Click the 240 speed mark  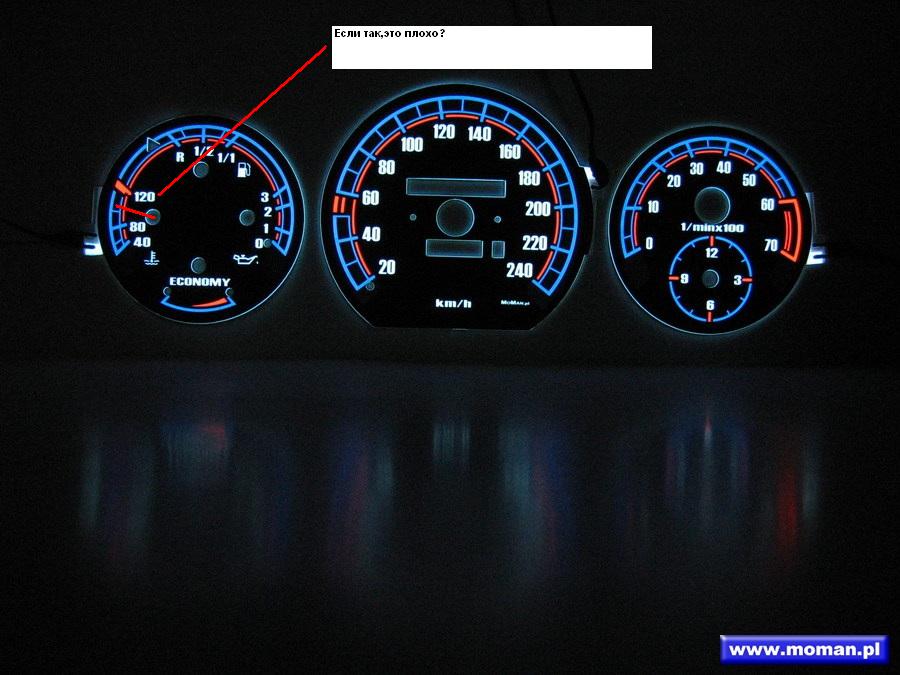pos(519,270)
